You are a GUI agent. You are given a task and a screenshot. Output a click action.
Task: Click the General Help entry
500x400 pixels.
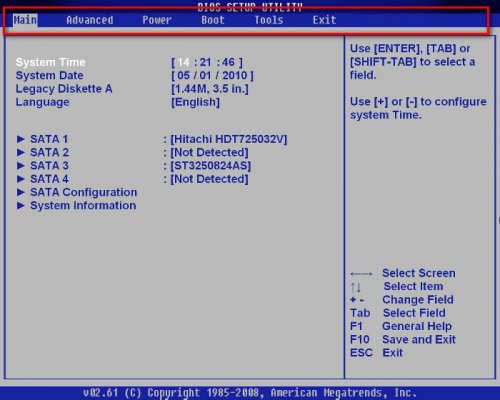click(x=417, y=326)
